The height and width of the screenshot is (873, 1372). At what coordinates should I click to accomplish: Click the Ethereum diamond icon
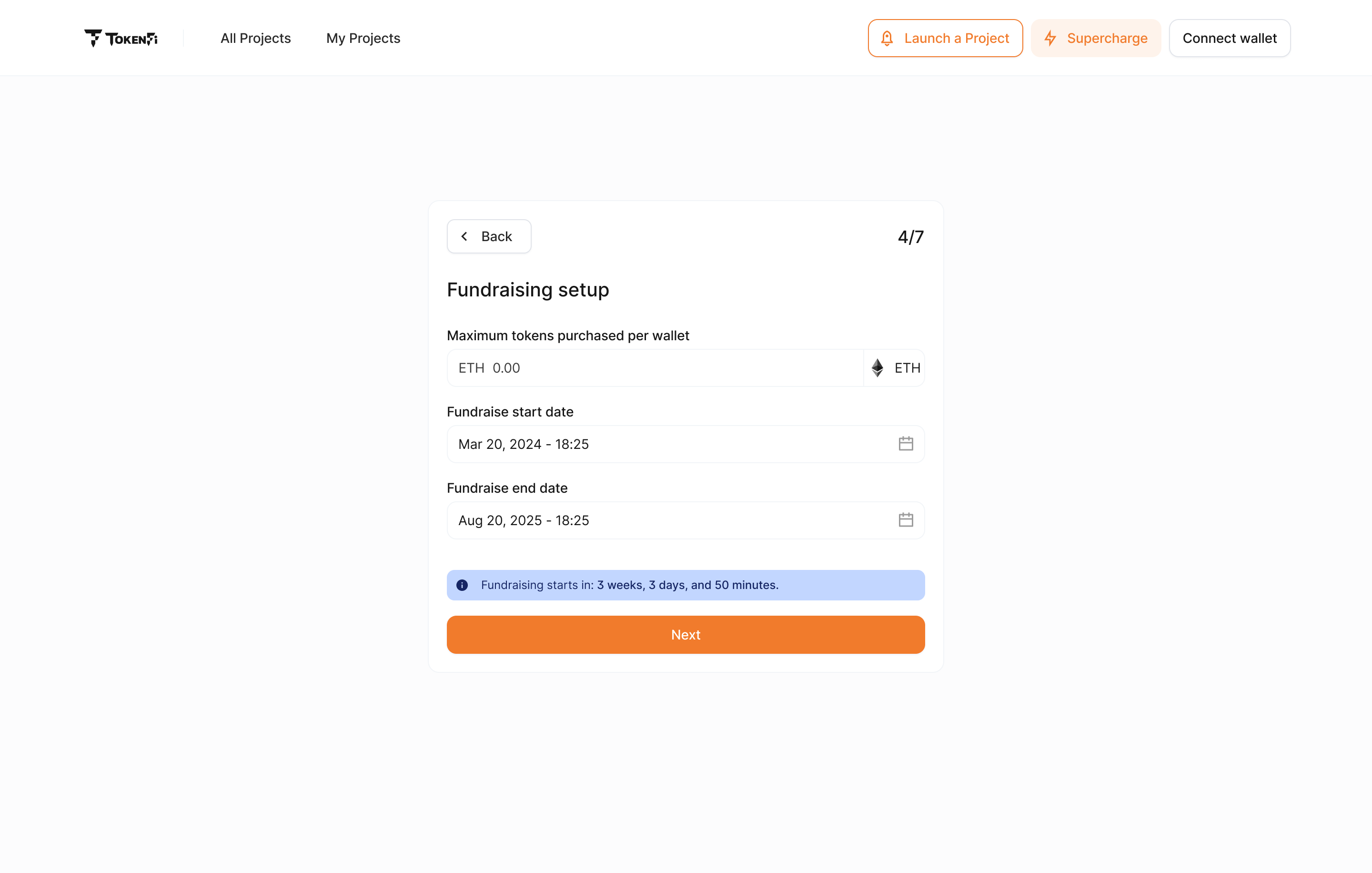pyautogui.click(x=878, y=367)
